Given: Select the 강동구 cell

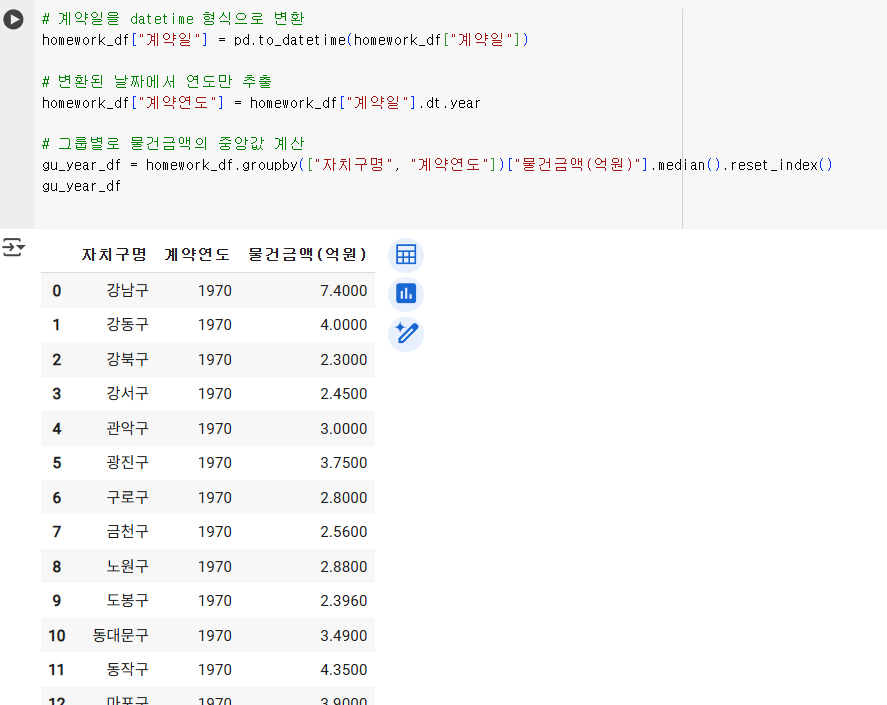Looking at the screenshot, I should coord(127,324).
